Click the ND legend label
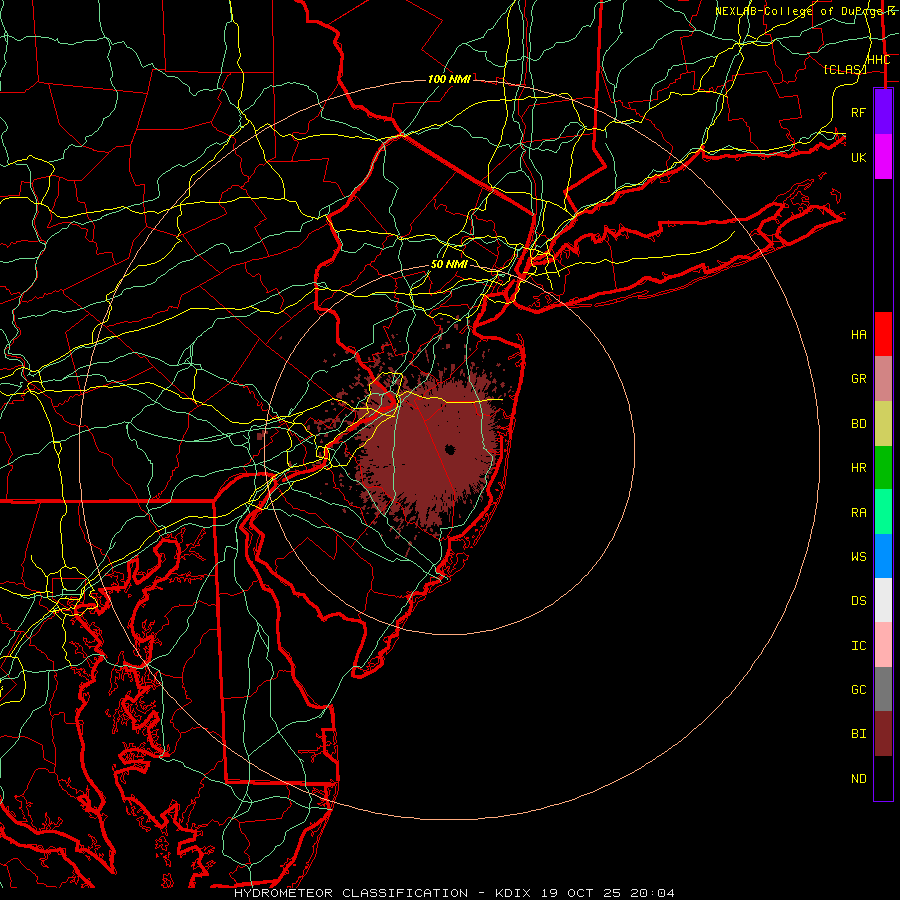 [x=858, y=778]
